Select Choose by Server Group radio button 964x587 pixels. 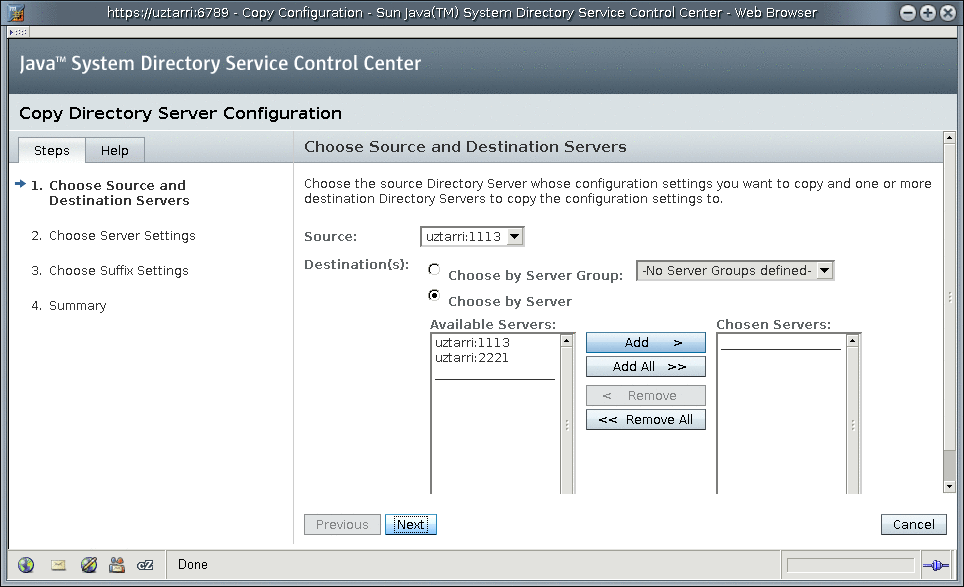point(434,269)
